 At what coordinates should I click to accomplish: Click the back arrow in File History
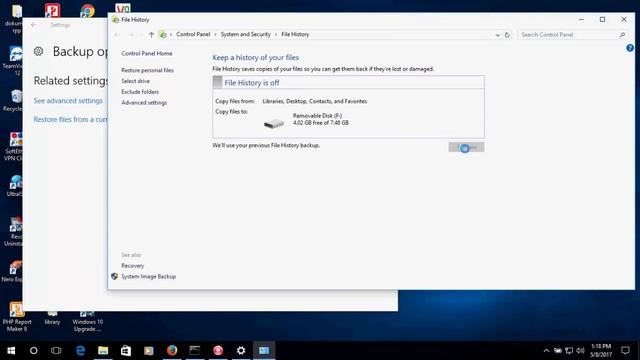pos(117,35)
